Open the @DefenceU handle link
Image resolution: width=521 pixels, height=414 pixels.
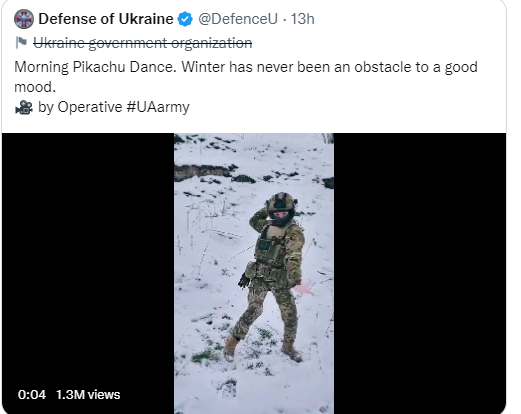(x=238, y=19)
